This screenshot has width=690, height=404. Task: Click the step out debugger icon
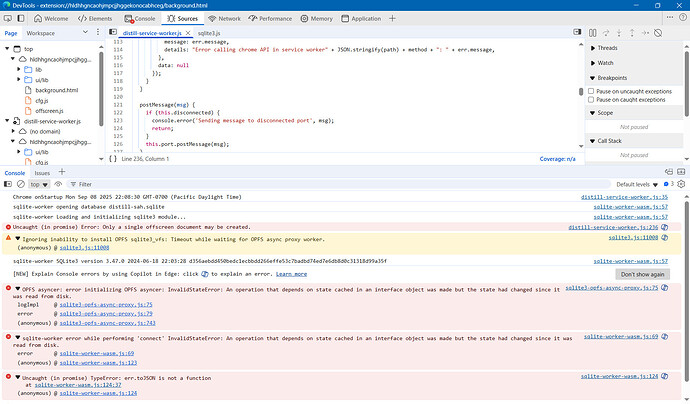tap(632, 33)
